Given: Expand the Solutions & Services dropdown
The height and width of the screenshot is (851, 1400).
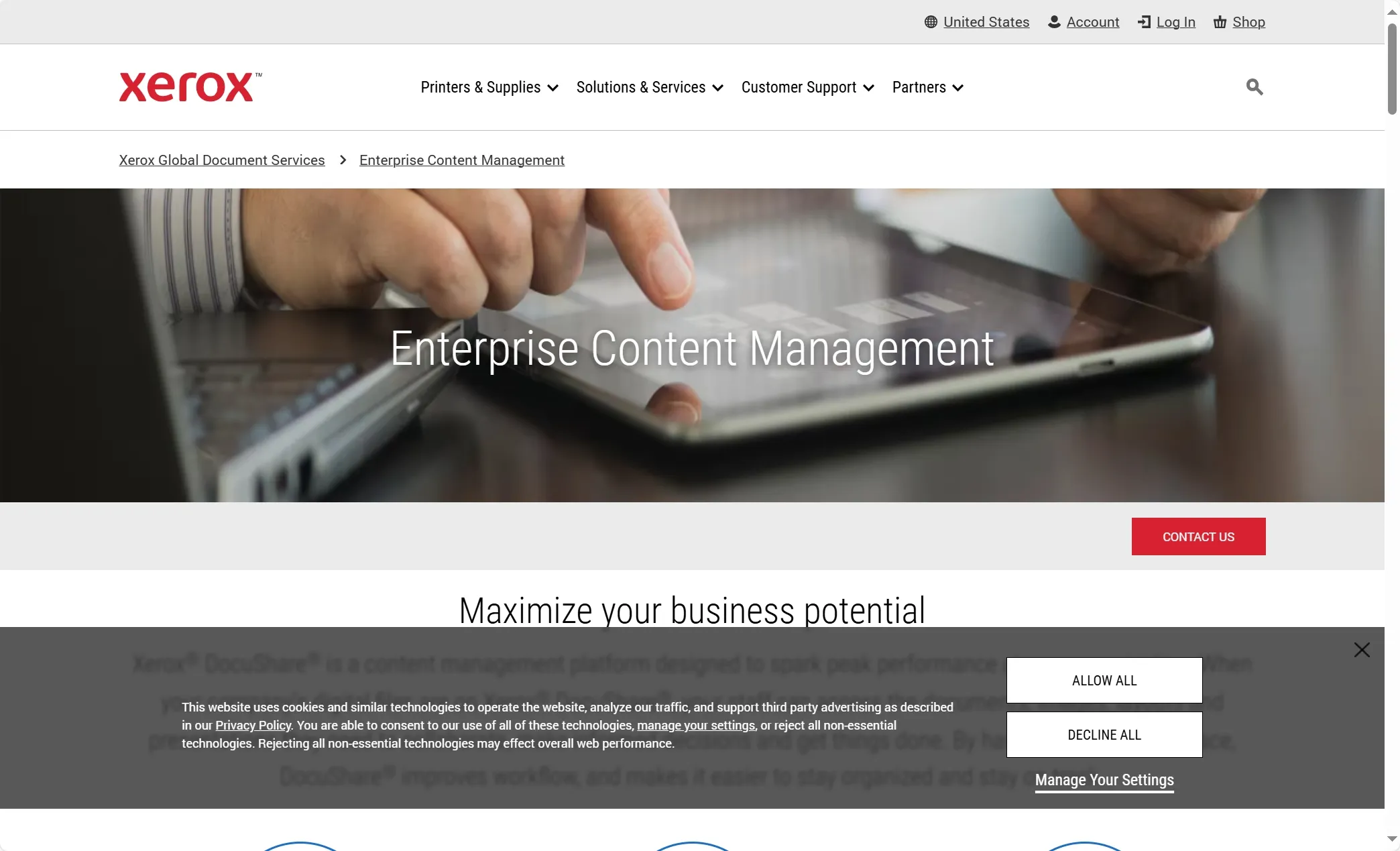Looking at the screenshot, I should click(650, 87).
